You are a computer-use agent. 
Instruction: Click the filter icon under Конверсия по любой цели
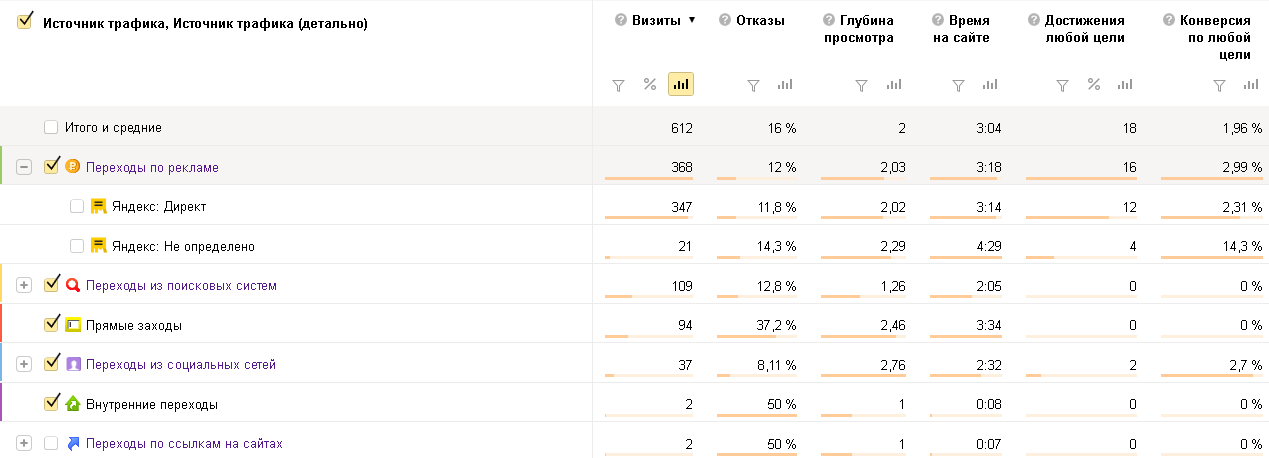pyautogui.click(x=1219, y=85)
